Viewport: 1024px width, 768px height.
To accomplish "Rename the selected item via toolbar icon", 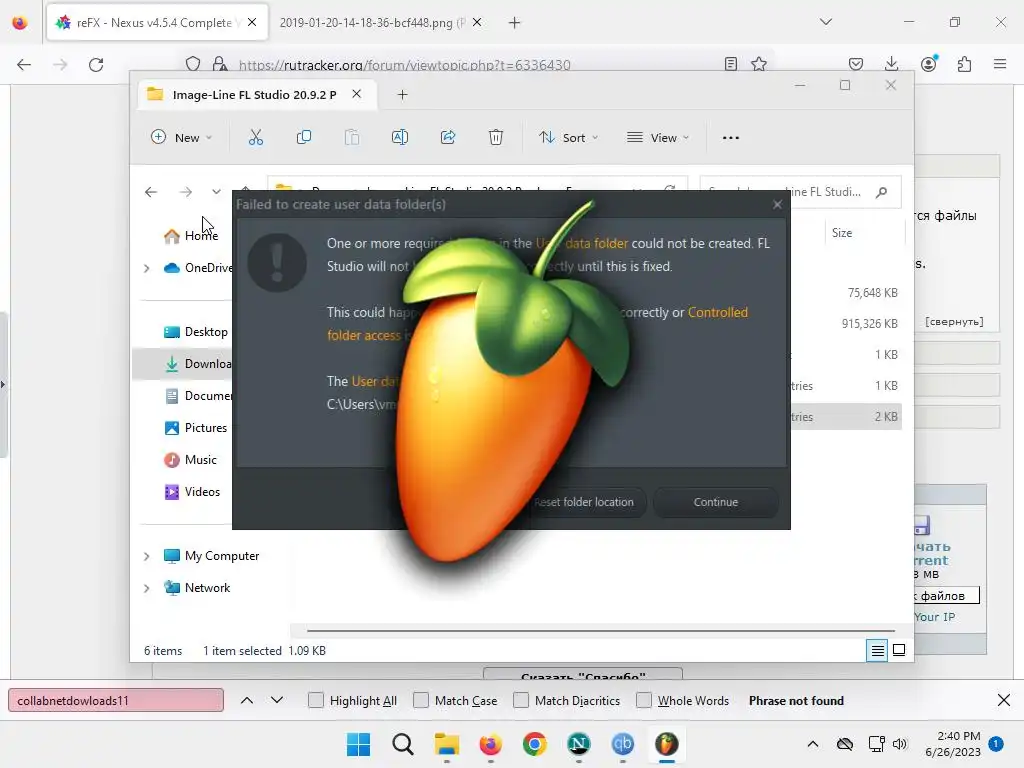I will 400,137.
